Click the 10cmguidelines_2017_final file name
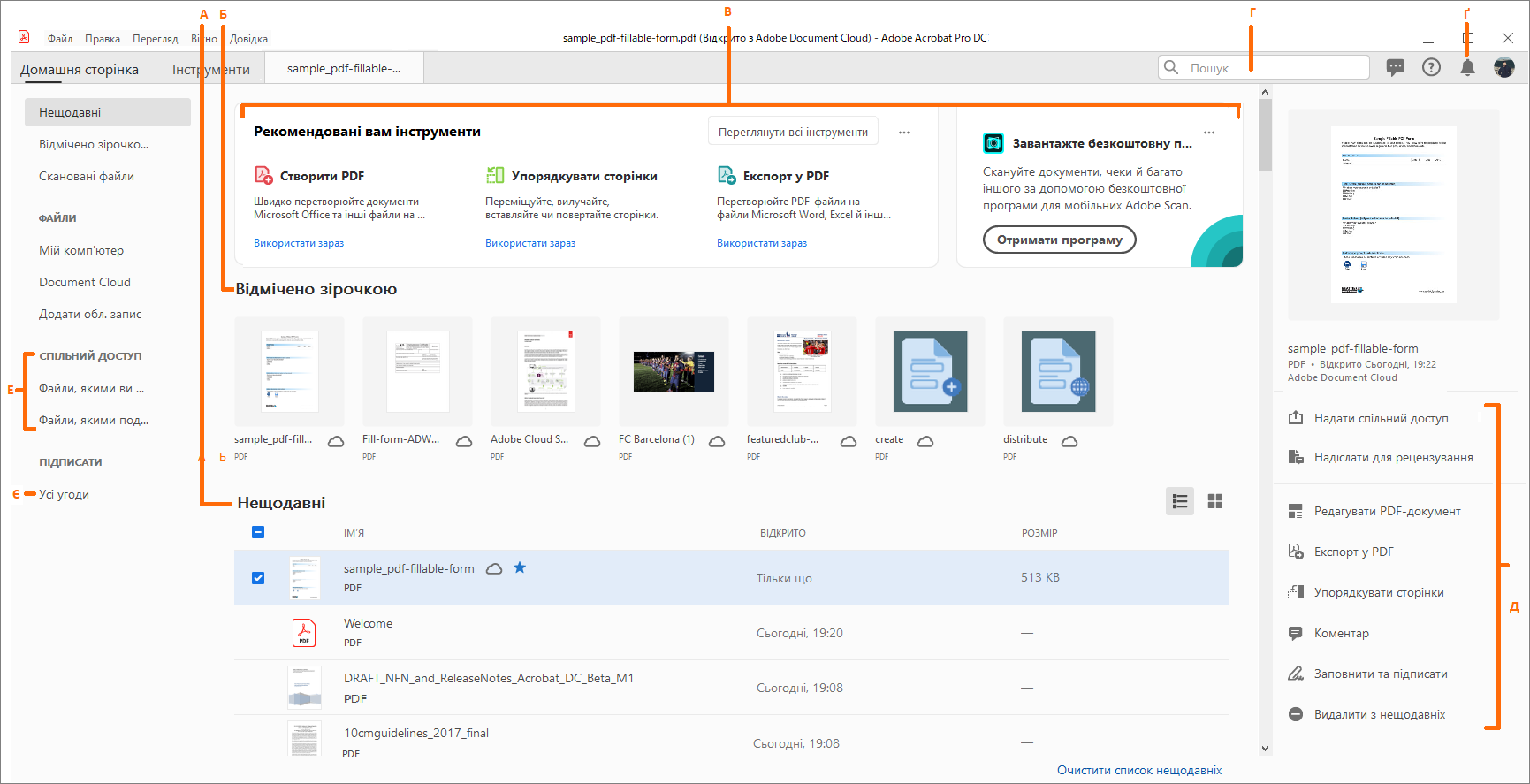The height and width of the screenshot is (784, 1530). [416, 733]
